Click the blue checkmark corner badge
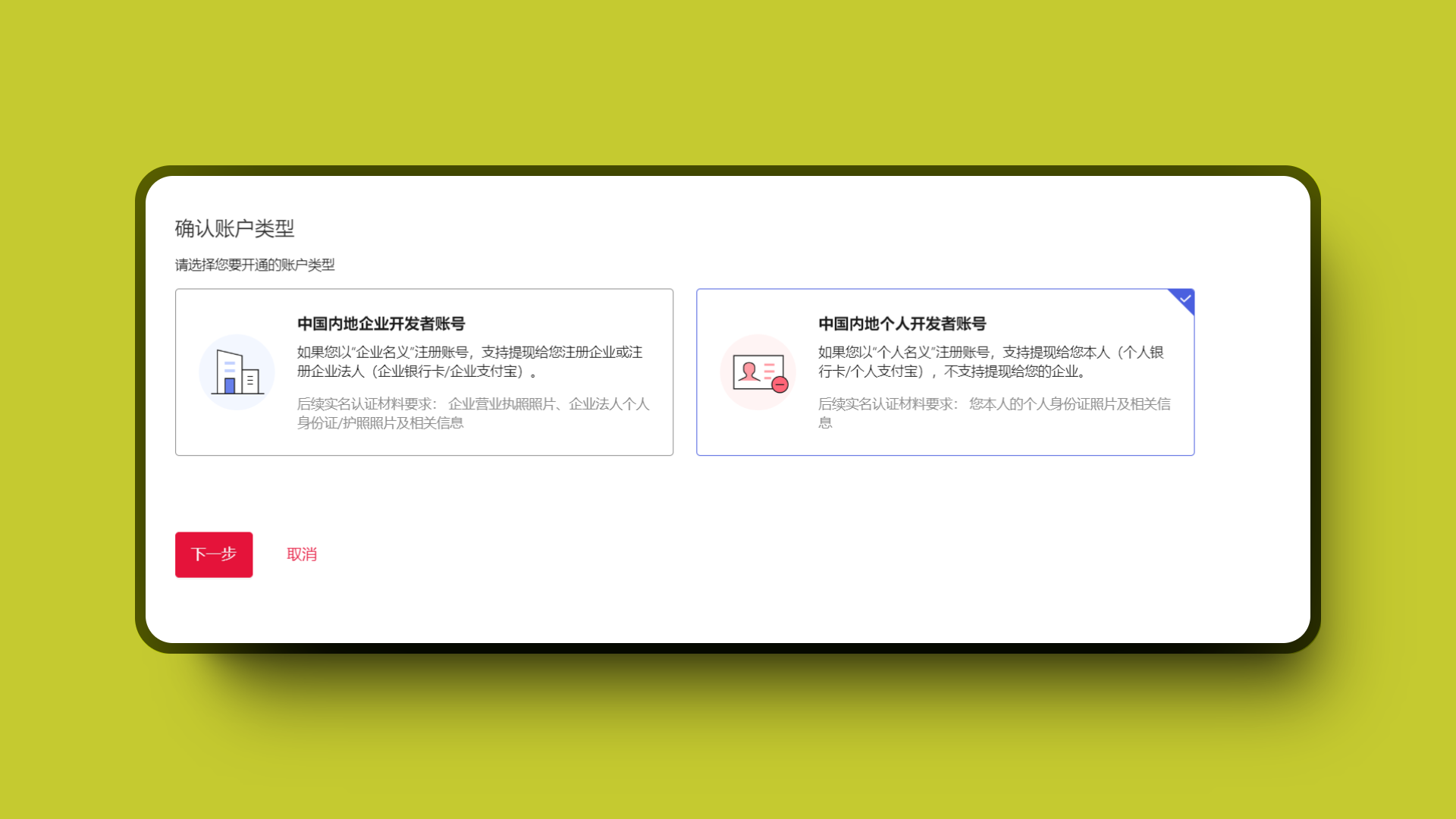The width and height of the screenshot is (1456, 819). [x=1185, y=299]
